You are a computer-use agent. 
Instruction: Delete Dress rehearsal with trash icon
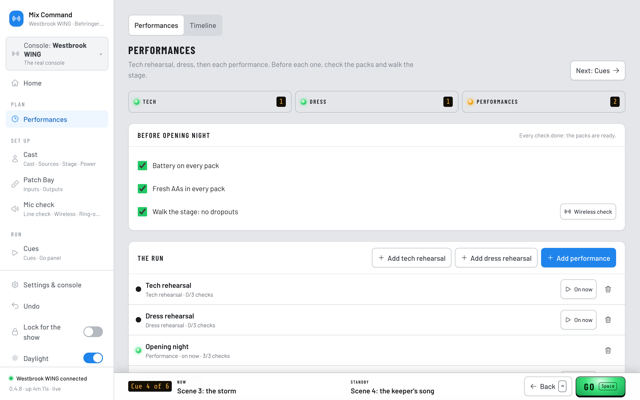pos(608,320)
